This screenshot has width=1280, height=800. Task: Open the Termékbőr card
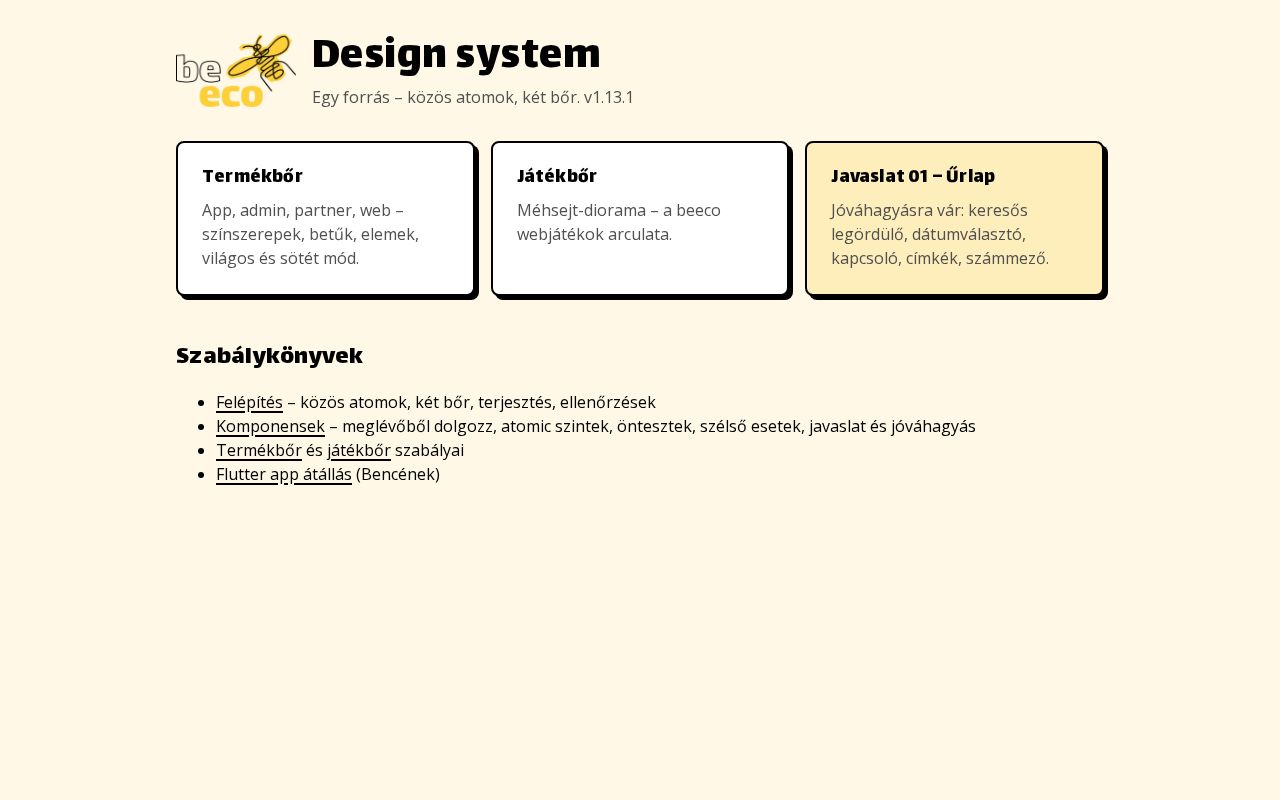coord(325,219)
